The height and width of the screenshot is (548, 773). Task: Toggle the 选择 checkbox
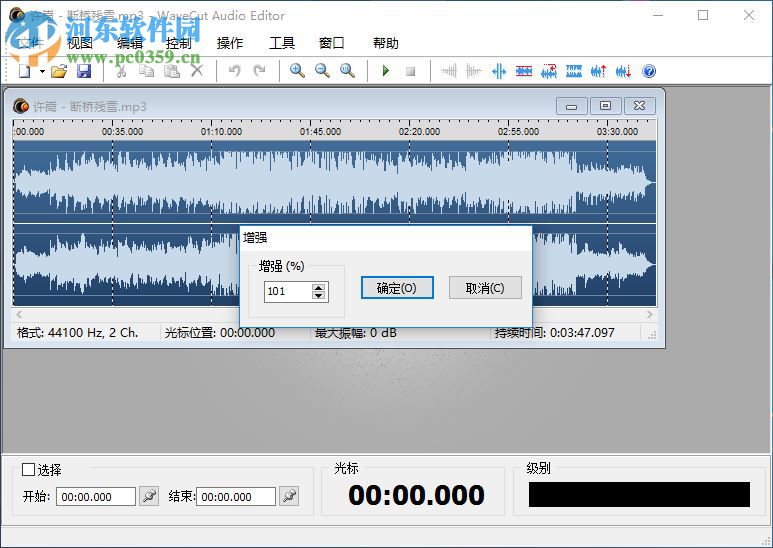pyautogui.click(x=28, y=470)
